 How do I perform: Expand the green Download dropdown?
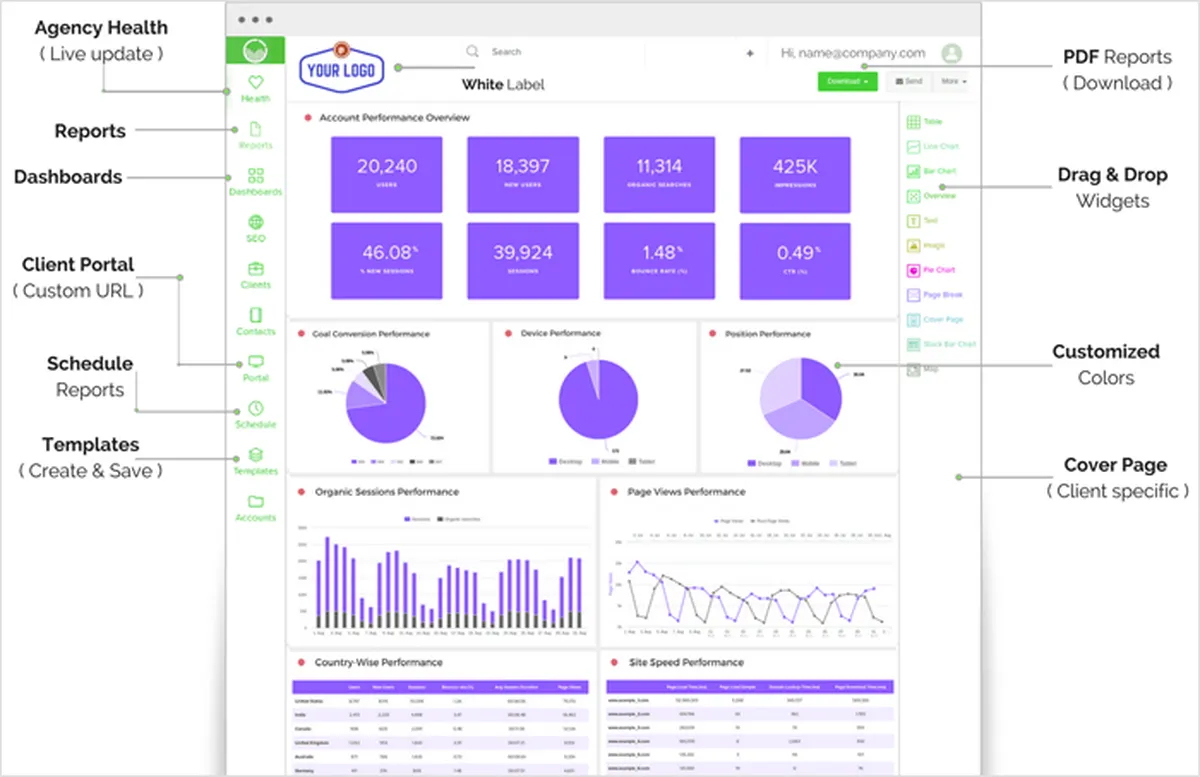point(847,81)
